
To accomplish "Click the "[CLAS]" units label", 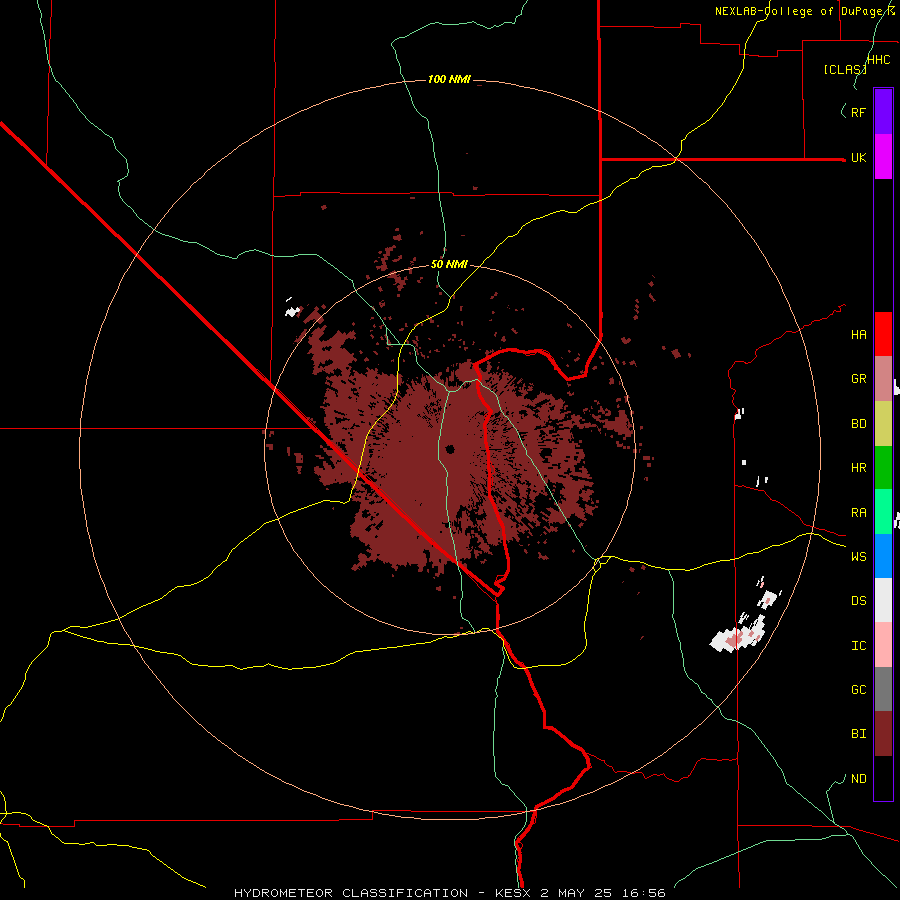I will pyautogui.click(x=845, y=69).
